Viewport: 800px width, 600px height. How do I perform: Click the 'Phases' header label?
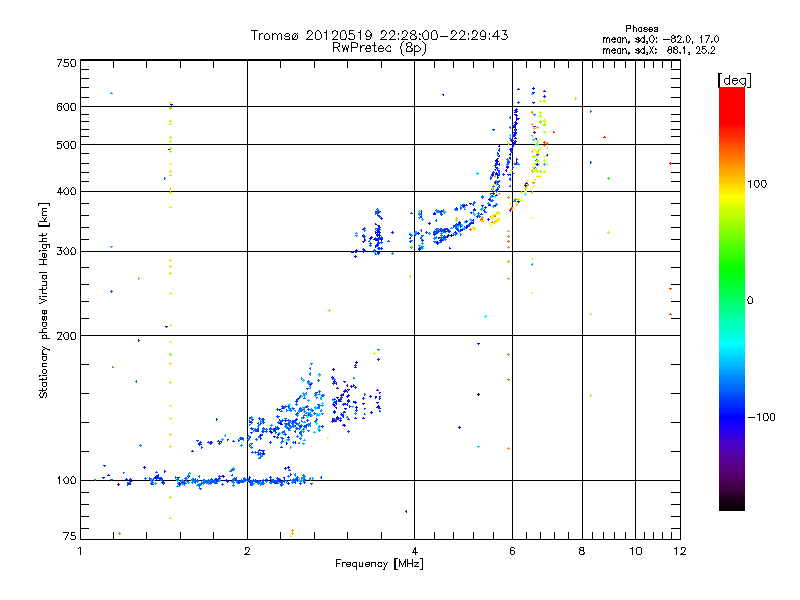click(x=641, y=29)
